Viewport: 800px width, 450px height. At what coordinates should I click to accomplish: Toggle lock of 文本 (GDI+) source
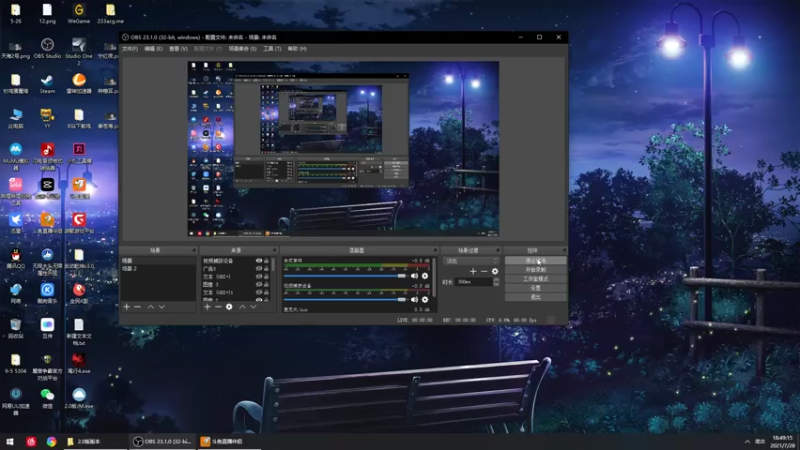click(266, 277)
